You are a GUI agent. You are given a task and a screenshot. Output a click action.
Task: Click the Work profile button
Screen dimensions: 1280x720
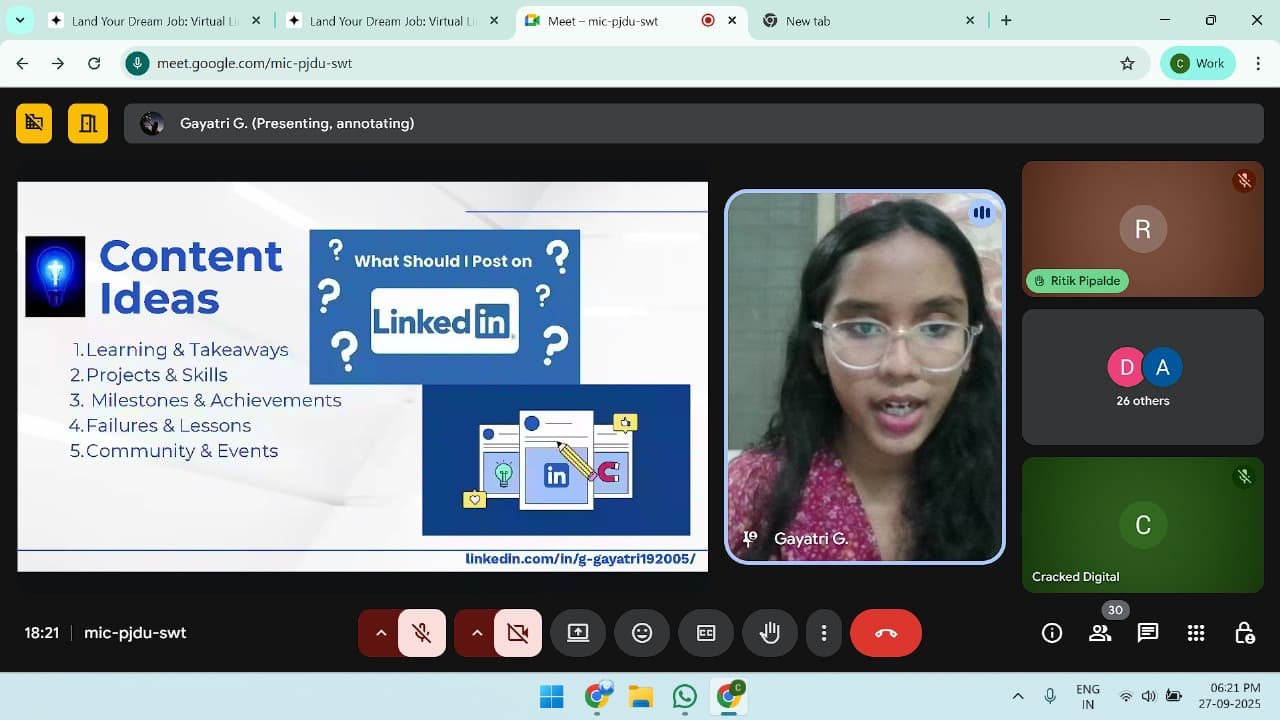(x=1198, y=63)
